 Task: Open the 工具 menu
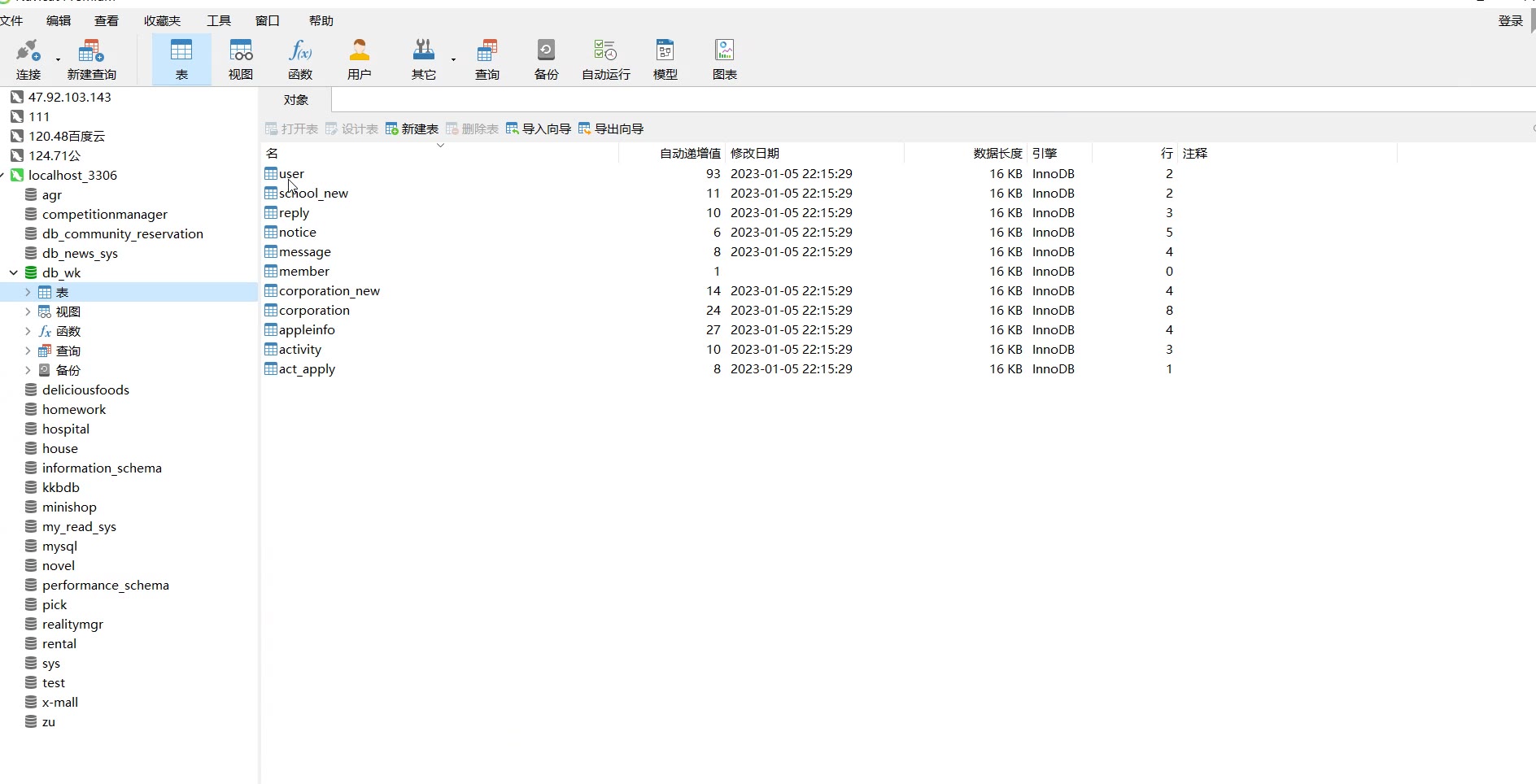tap(219, 20)
